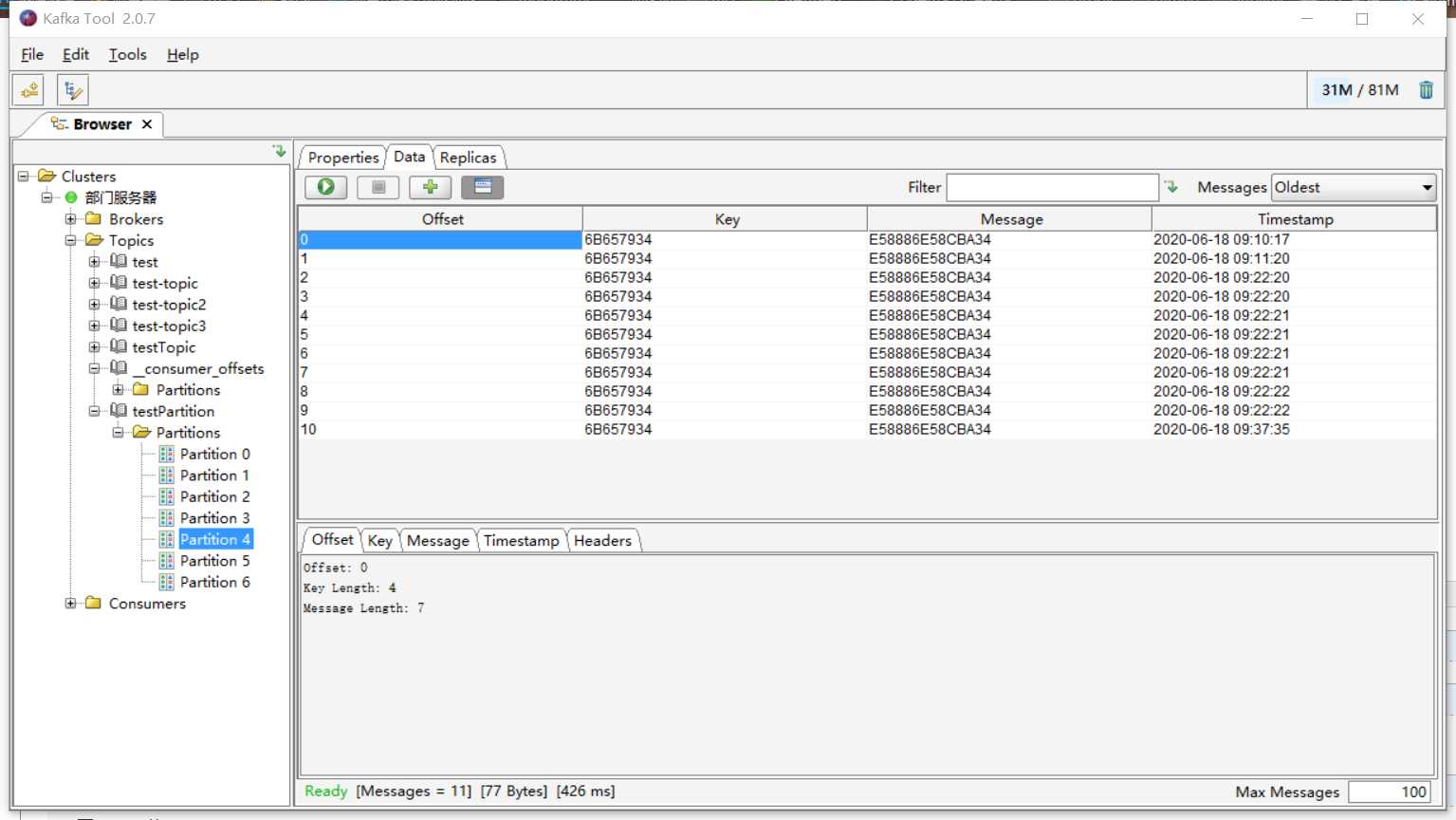This screenshot has height=820, width=1456.
Task: Select Partition 3 in tree
Action: point(214,518)
